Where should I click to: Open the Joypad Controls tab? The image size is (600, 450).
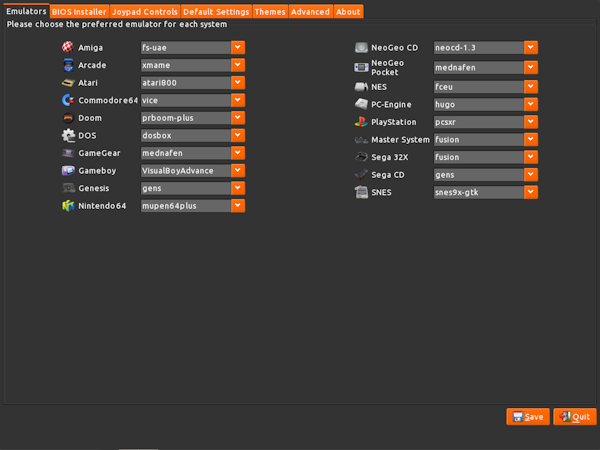(x=145, y=12)
